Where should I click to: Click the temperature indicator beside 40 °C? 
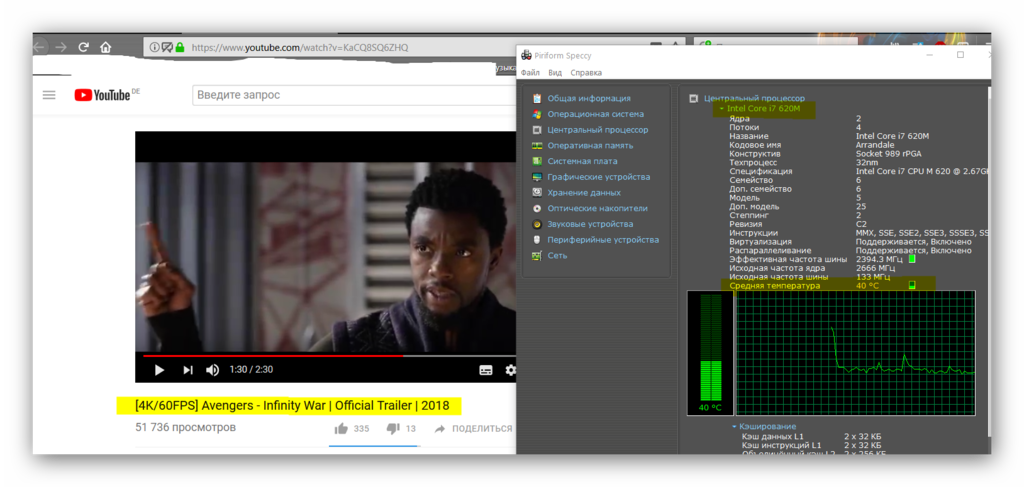[912, 285]
